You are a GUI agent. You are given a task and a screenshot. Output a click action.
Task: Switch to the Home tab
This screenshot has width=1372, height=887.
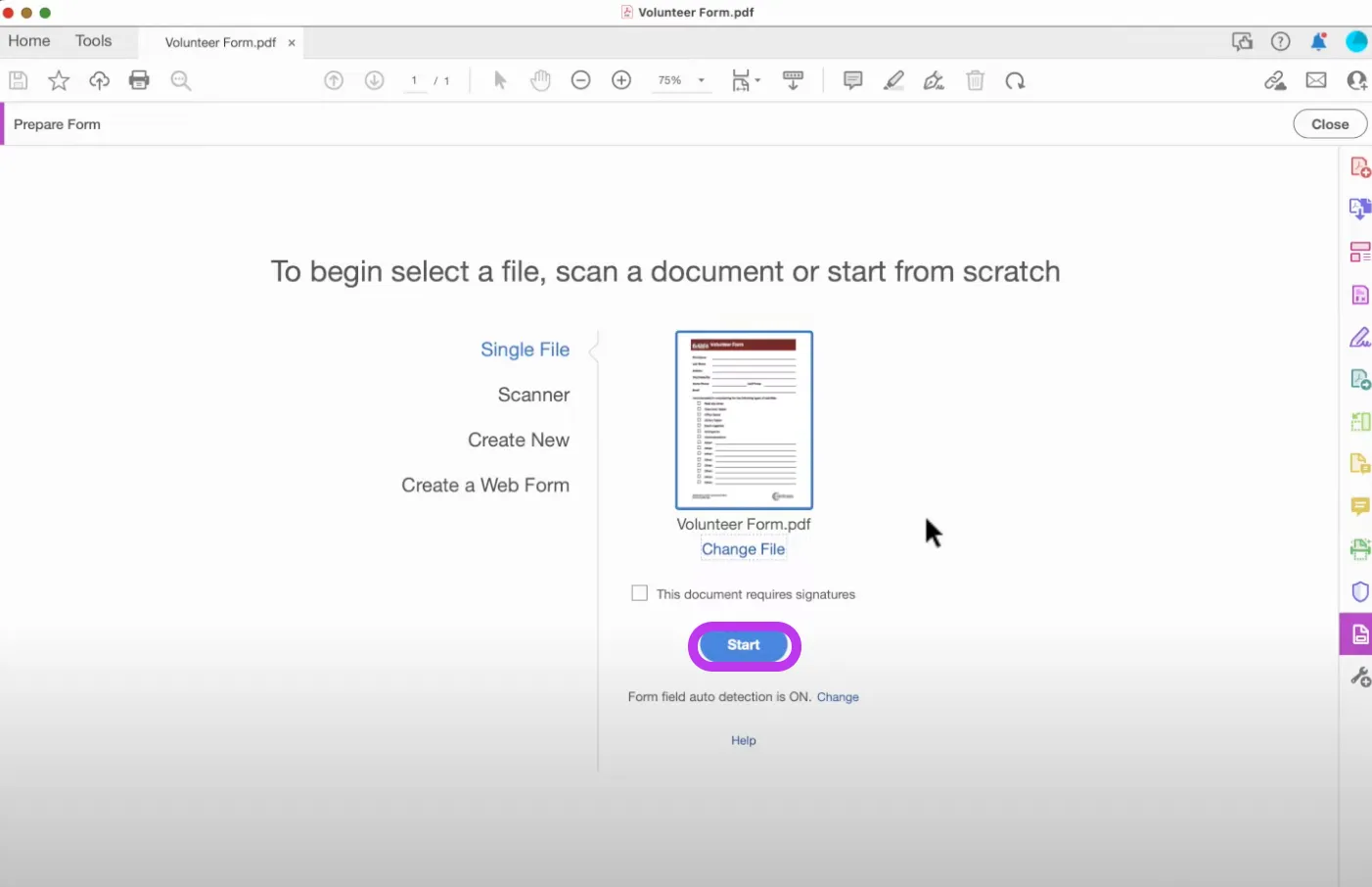[29, 41]
